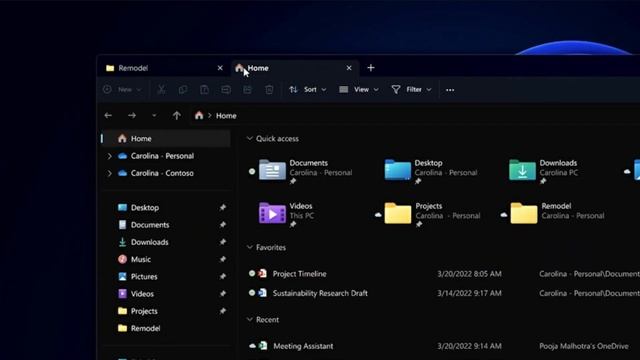Open the New dropdown menu

tap(122, 89)
